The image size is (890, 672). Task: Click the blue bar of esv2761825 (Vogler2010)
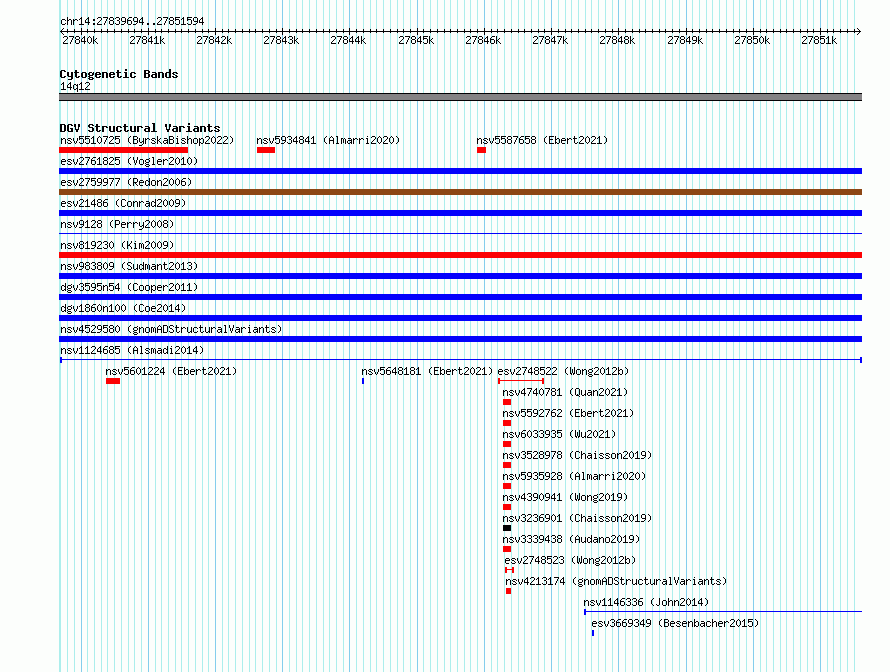pos(460,171)
